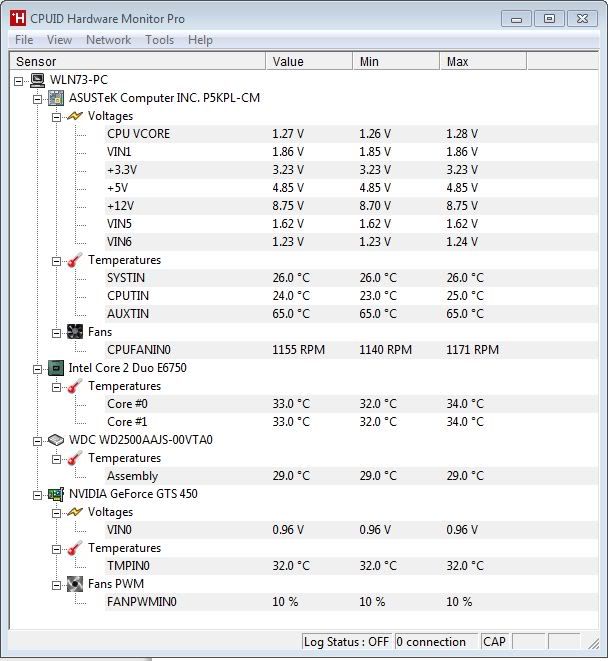608x661 pixels.
Task: Sort by the Value column header
Action: point(308,62)
